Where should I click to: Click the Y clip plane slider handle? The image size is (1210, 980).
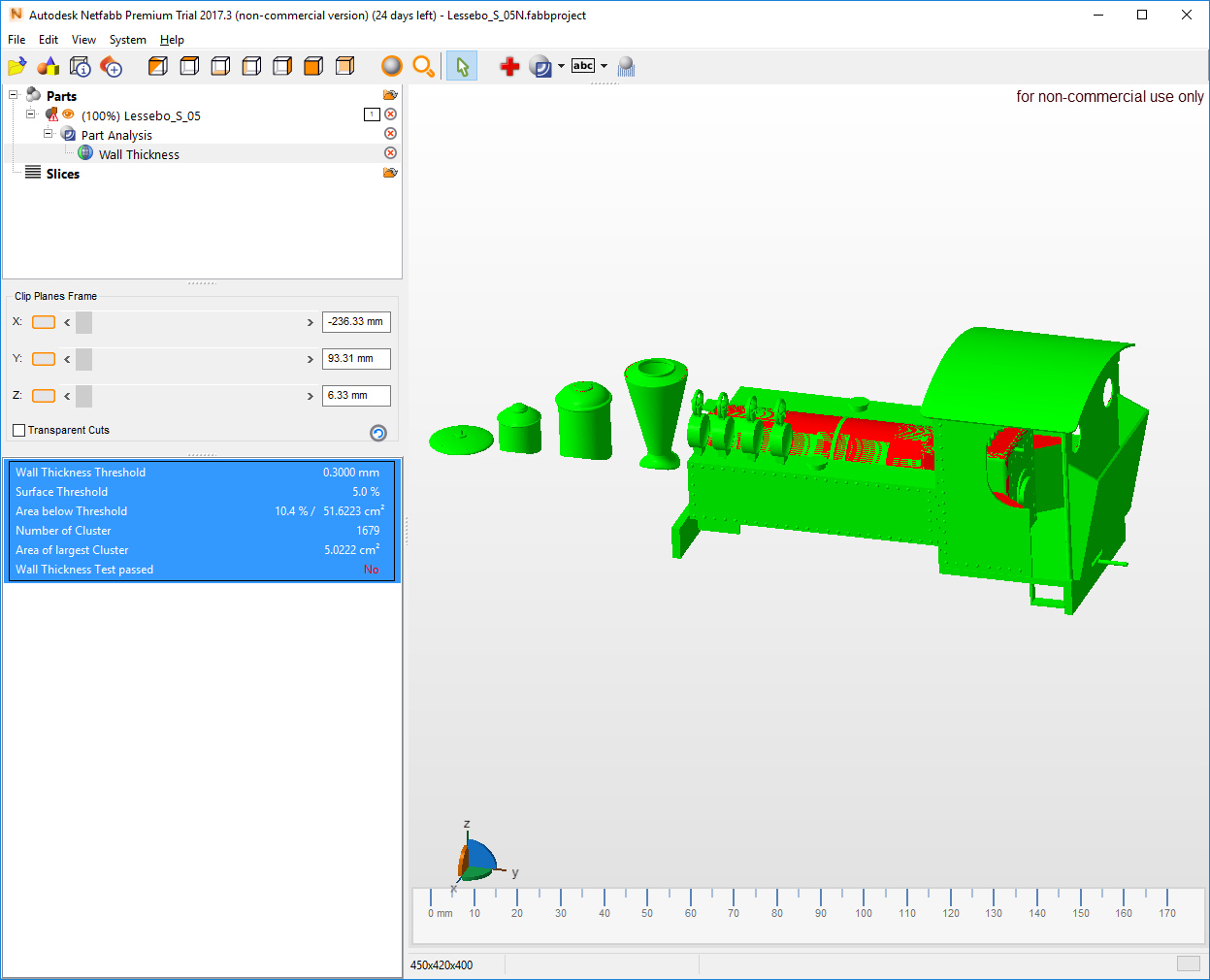coord(83,359)
